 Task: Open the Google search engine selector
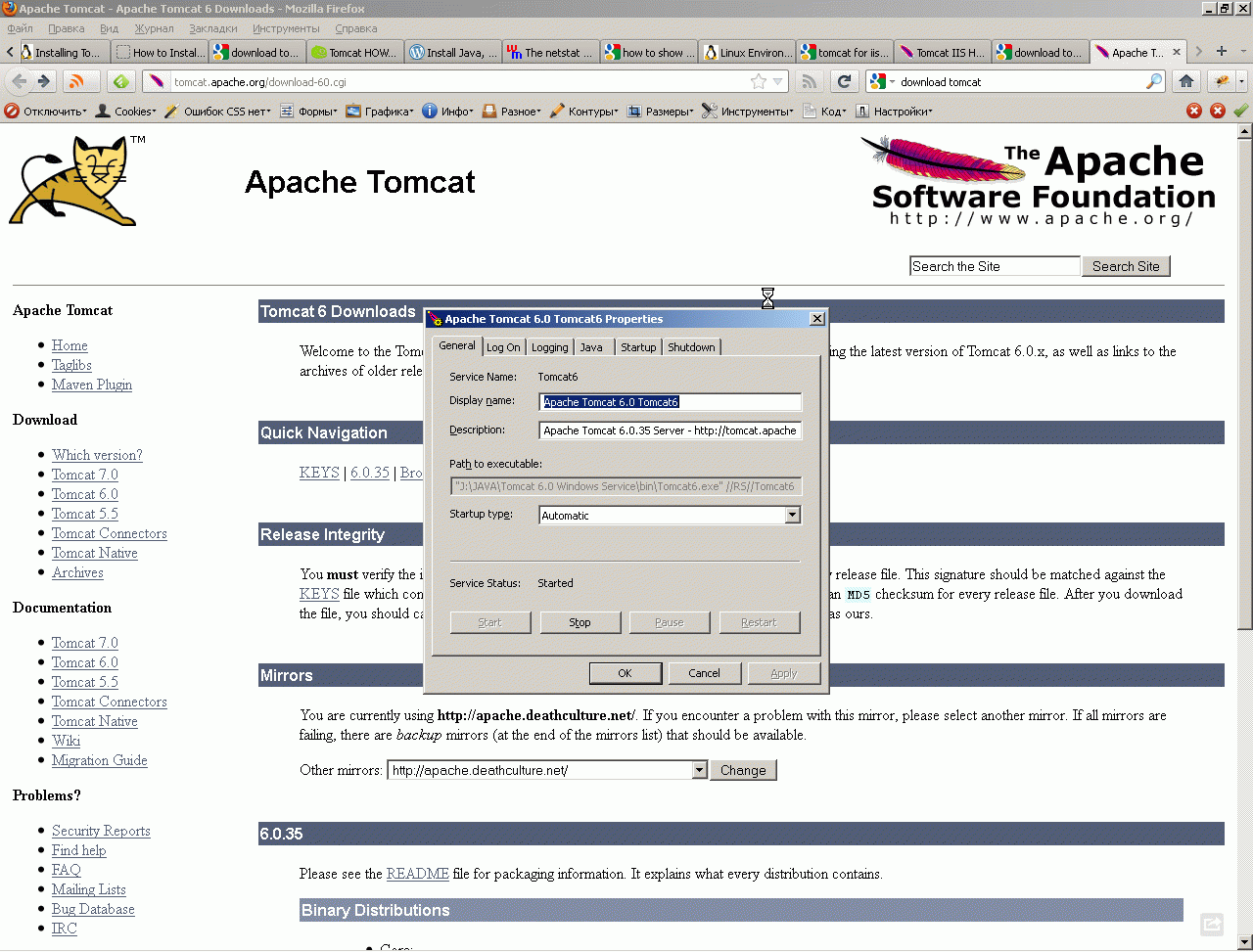(x=881, y=81)
